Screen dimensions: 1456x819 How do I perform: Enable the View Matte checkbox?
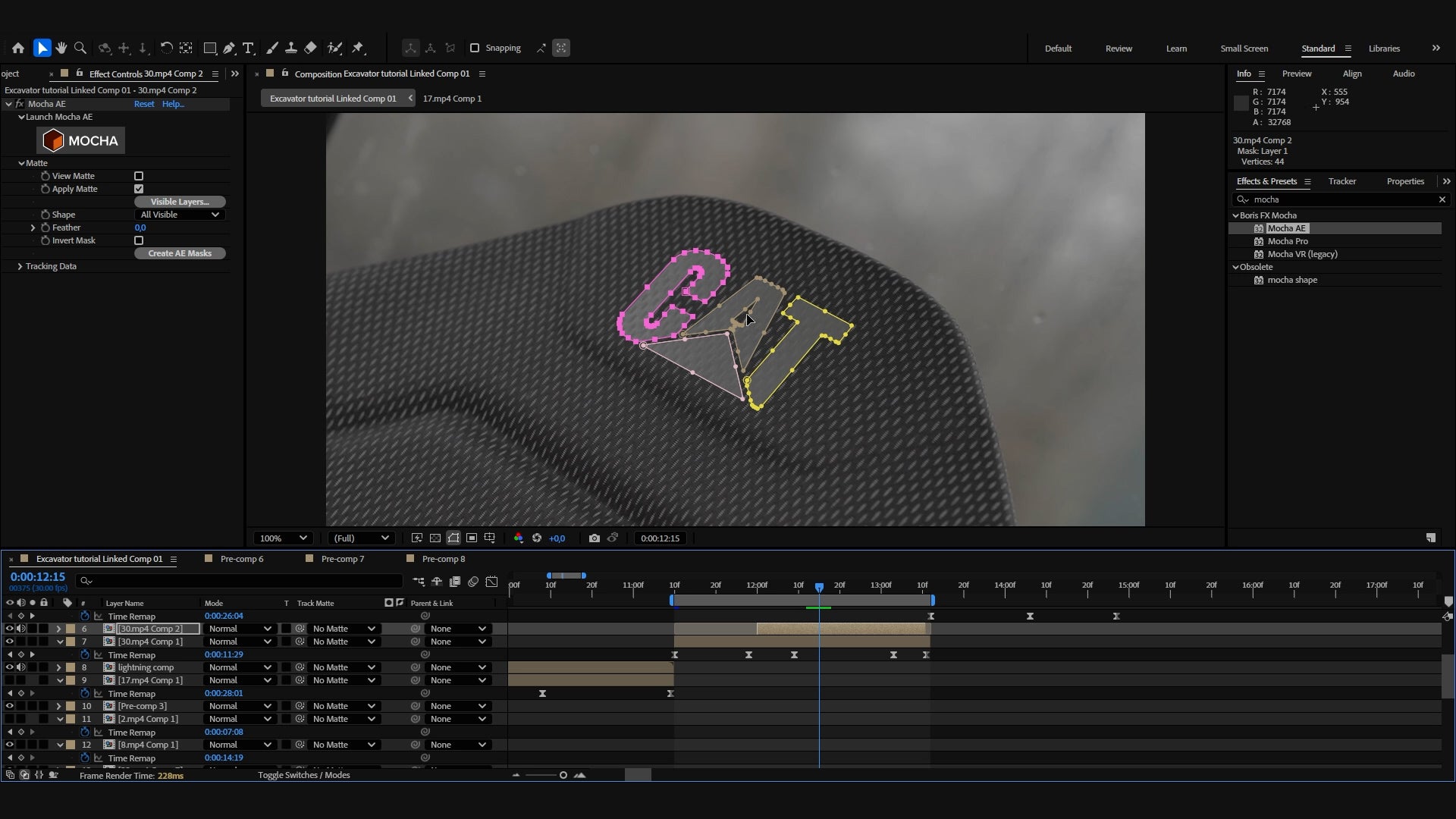pyautogui.click(x=139, y=176)
